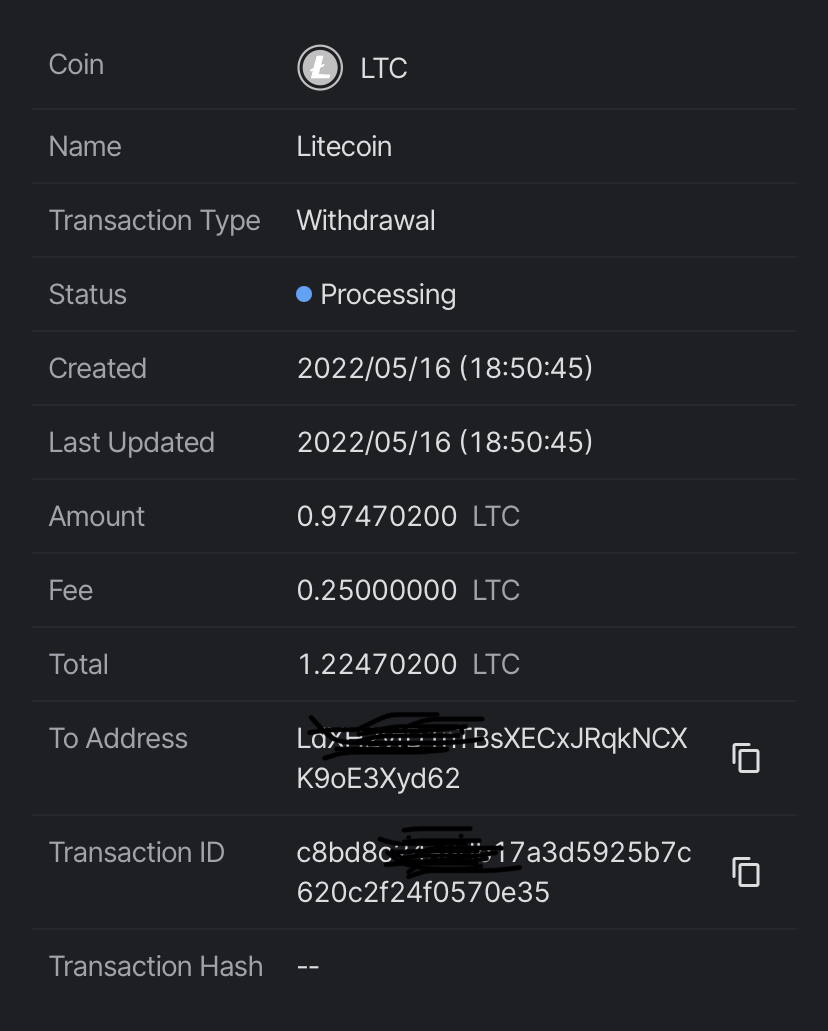Screen dimensions: 828x1031
Task: Click the Litecoin coin logo
Action: 320,67
